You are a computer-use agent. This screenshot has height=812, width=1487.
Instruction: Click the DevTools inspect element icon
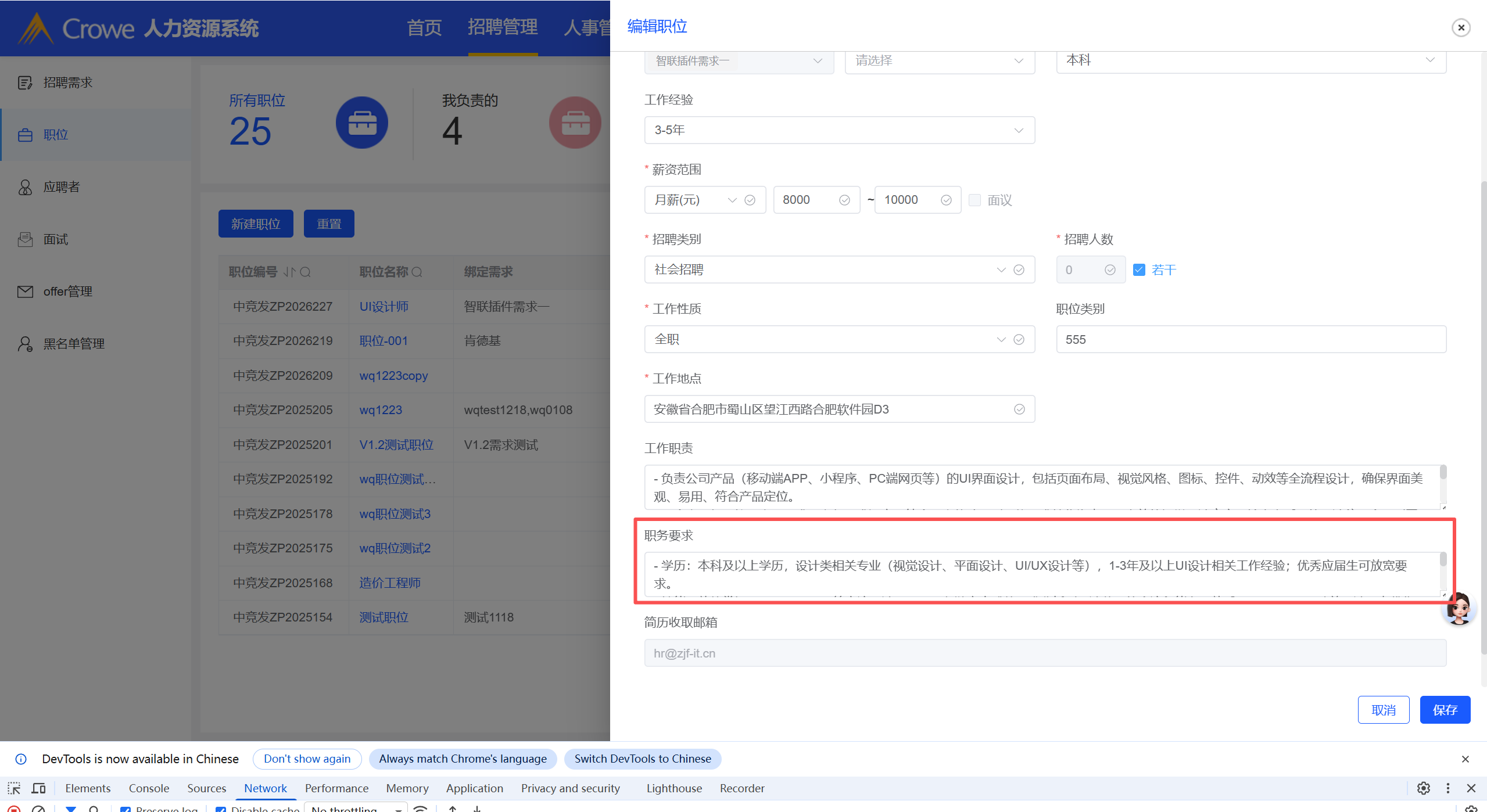14,788
